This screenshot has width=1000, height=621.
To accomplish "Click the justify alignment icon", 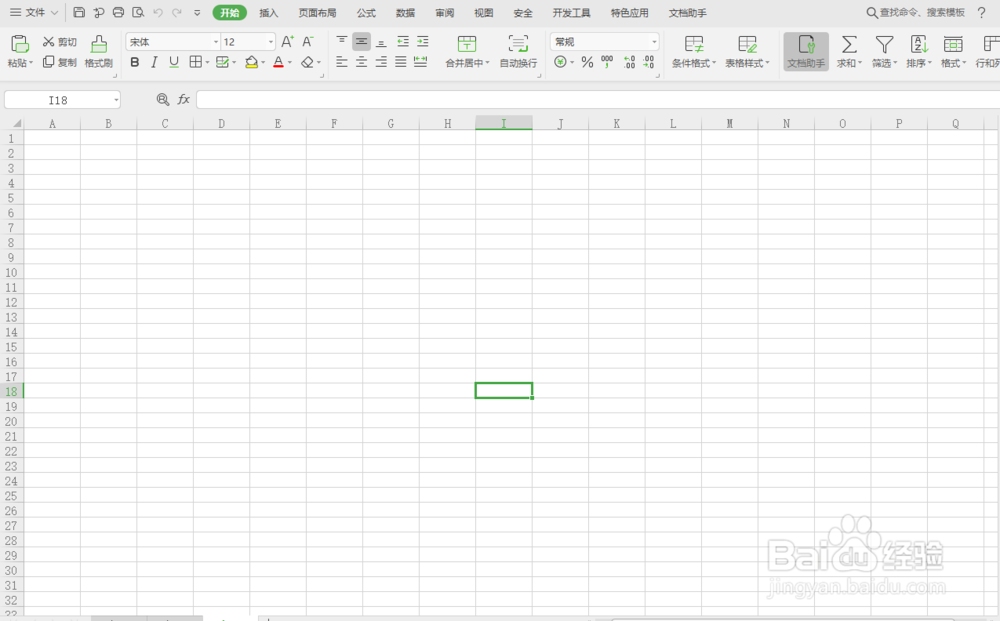I will coord(401,62).
